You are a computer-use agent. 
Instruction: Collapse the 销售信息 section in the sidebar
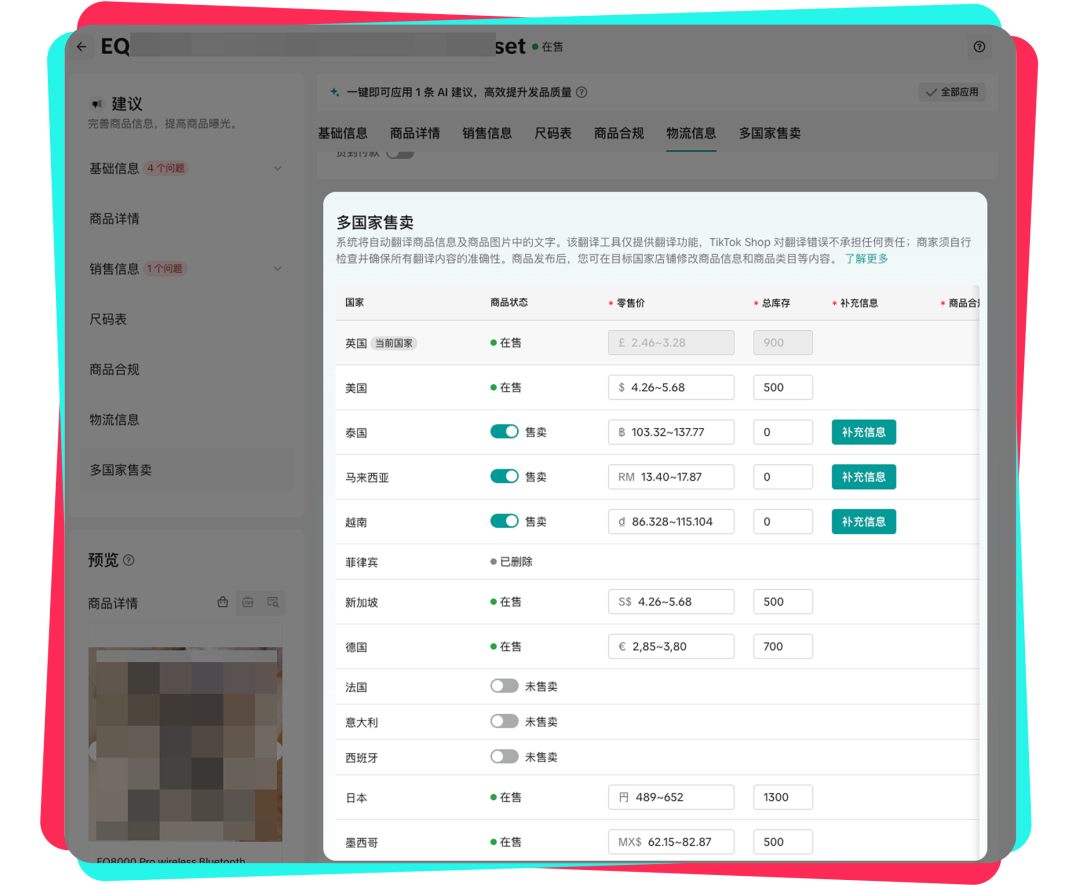(277, 268)
